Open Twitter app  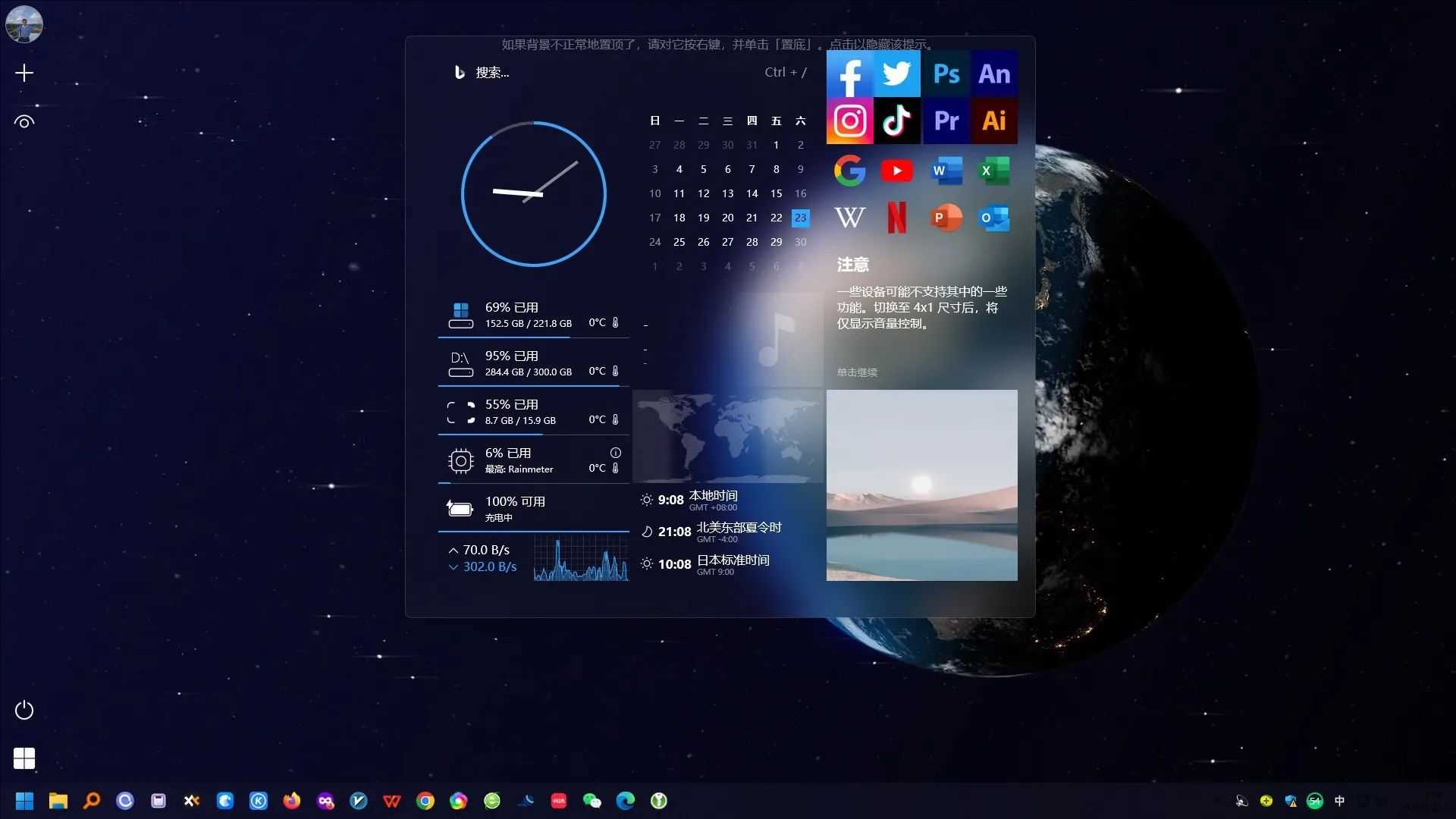tap(897, 73)
